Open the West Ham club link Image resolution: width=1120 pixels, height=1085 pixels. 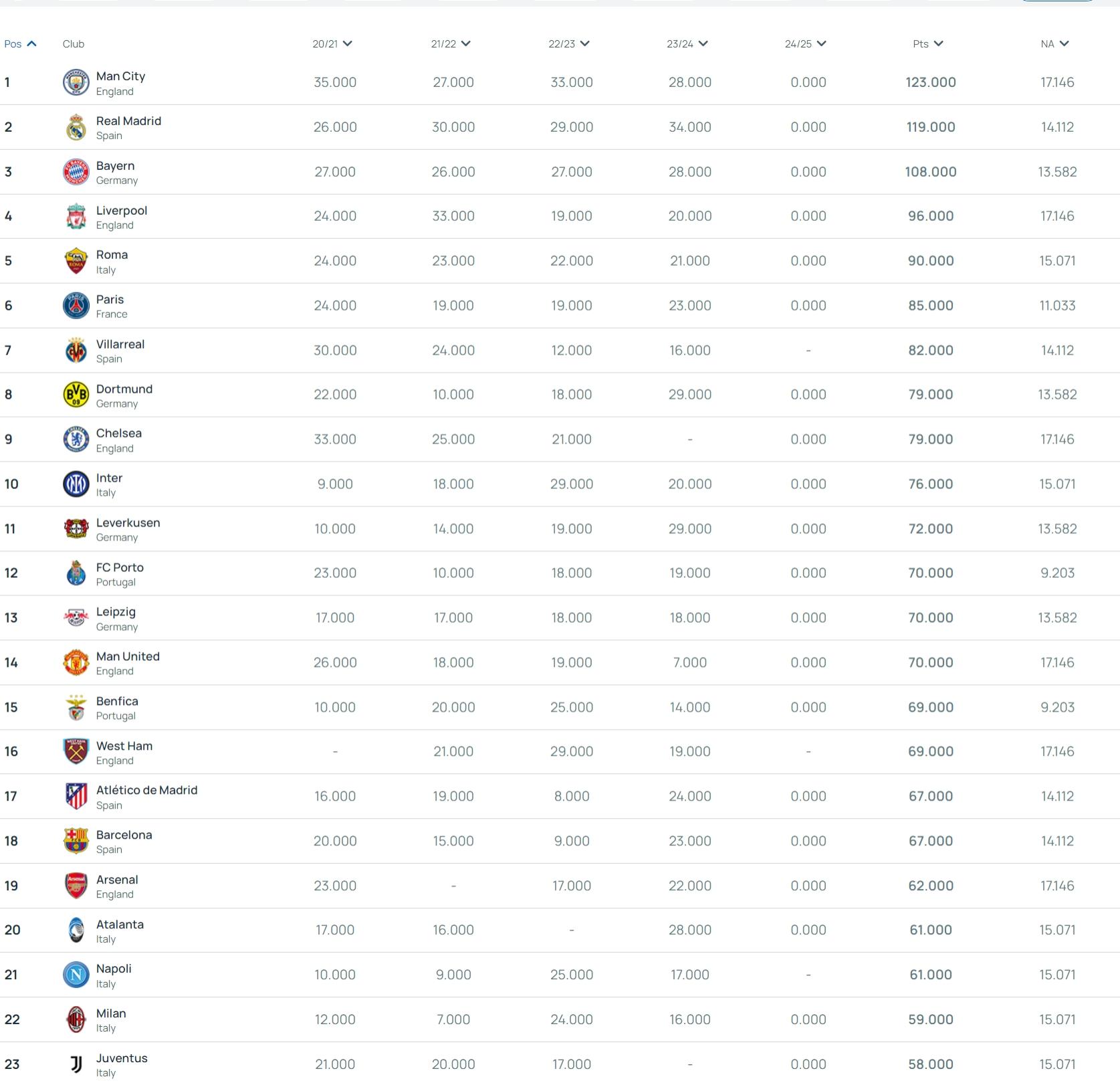tap(124, 746)
